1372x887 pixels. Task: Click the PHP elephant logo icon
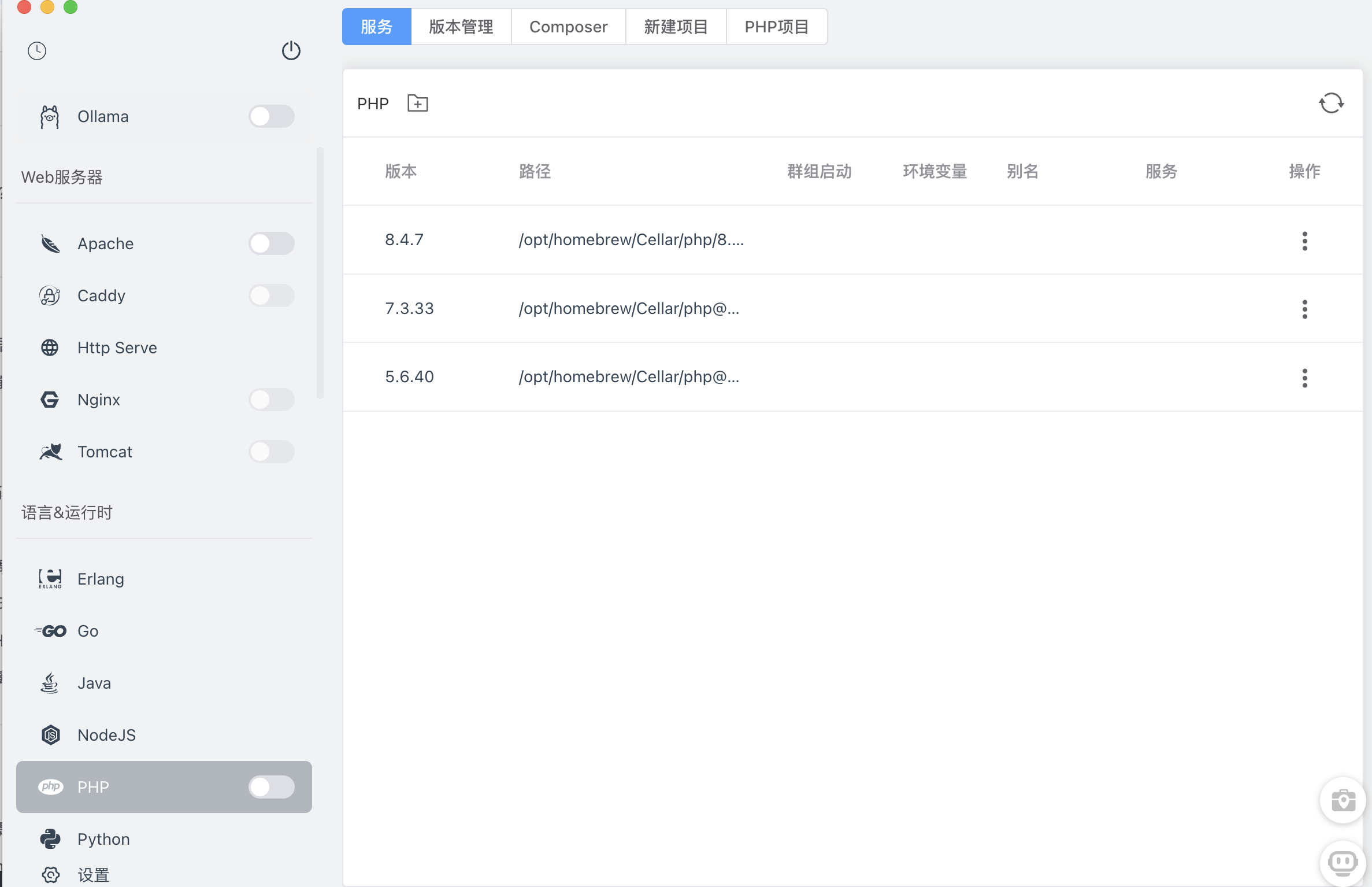coord(51,787)
